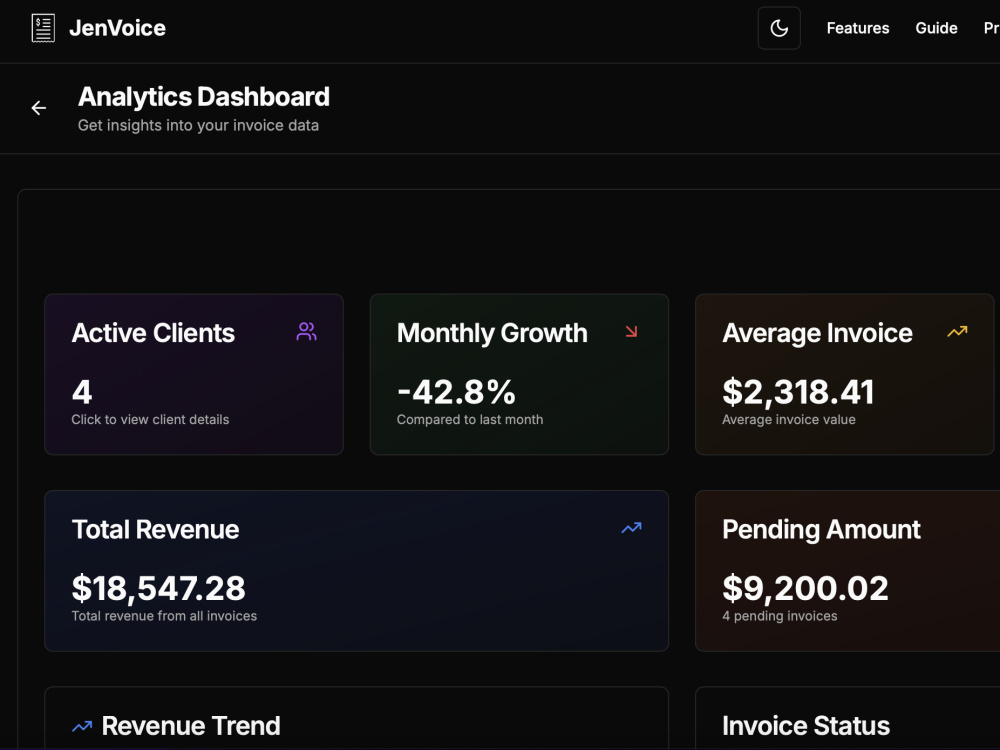Open the JenVoice home link text
The image size is (1000, 750).
click(117, 28)
